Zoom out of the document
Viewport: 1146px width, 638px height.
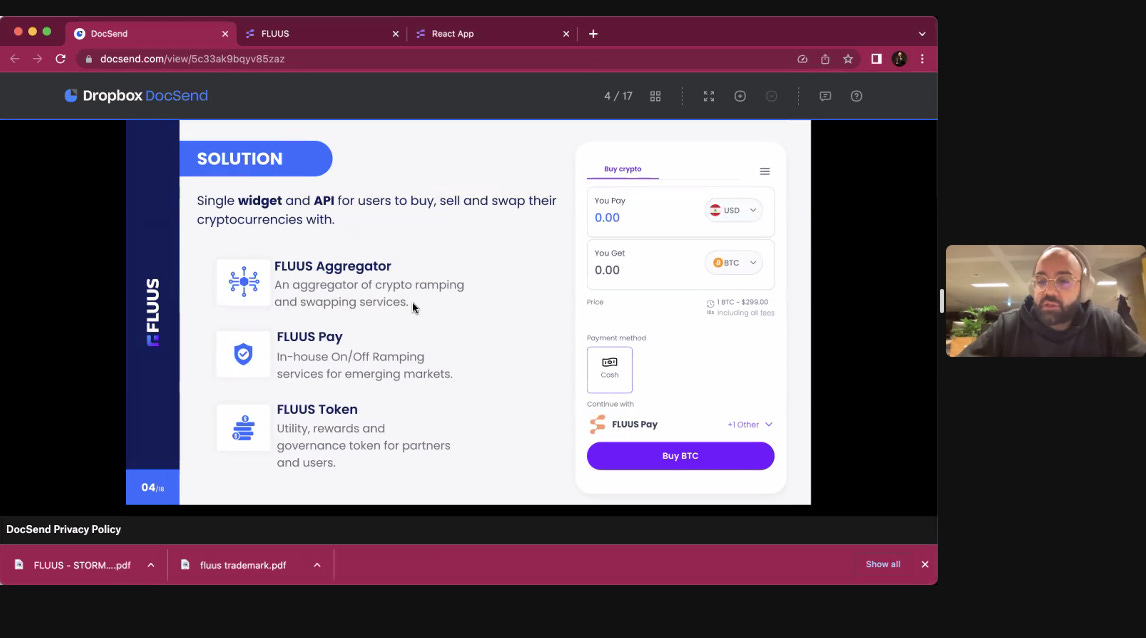point(771,96)
